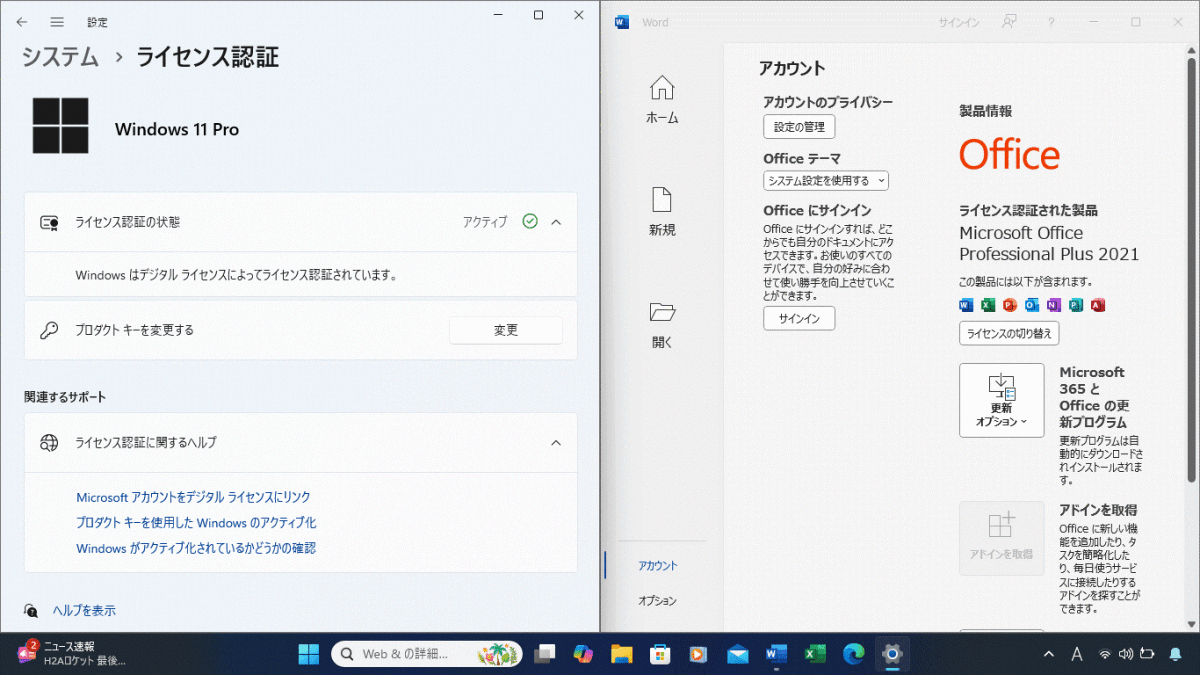Open the 開く tab in Word
1200x675 pixels.
click(662, 324)
